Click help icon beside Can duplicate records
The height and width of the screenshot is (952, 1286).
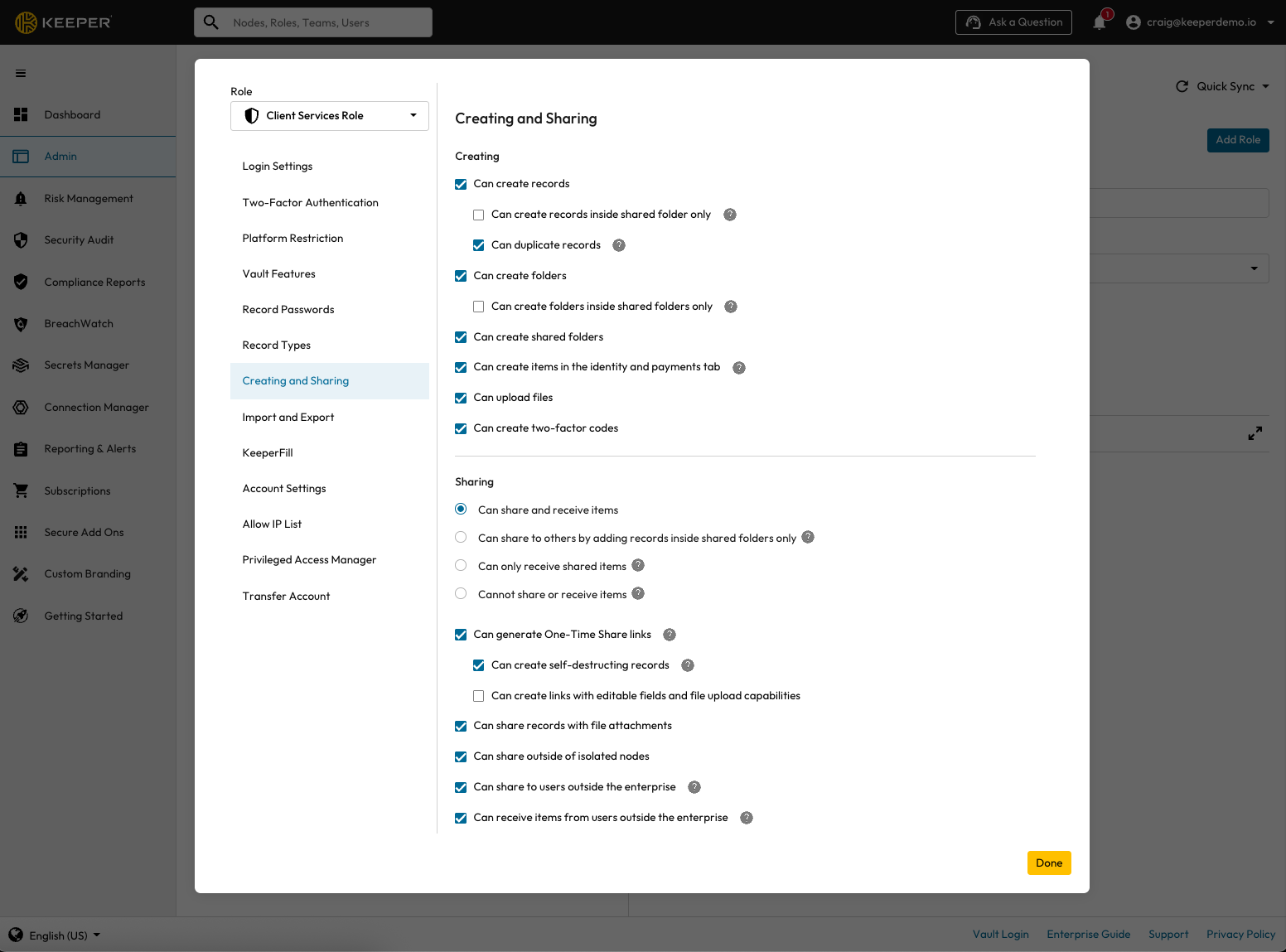pos(619,245)
